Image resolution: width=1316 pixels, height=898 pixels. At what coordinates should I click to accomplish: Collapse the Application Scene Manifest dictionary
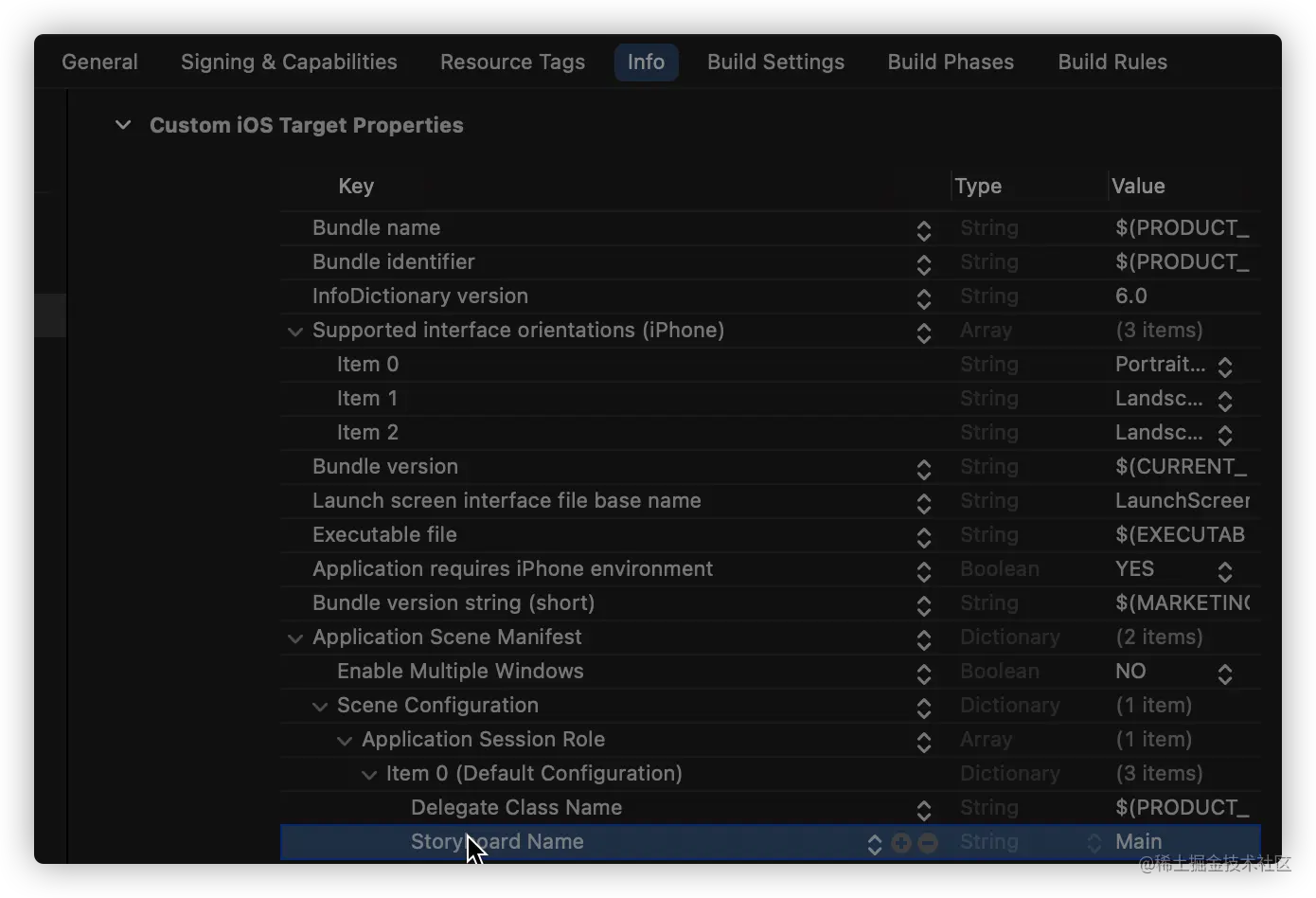click(x=295, y=638)
